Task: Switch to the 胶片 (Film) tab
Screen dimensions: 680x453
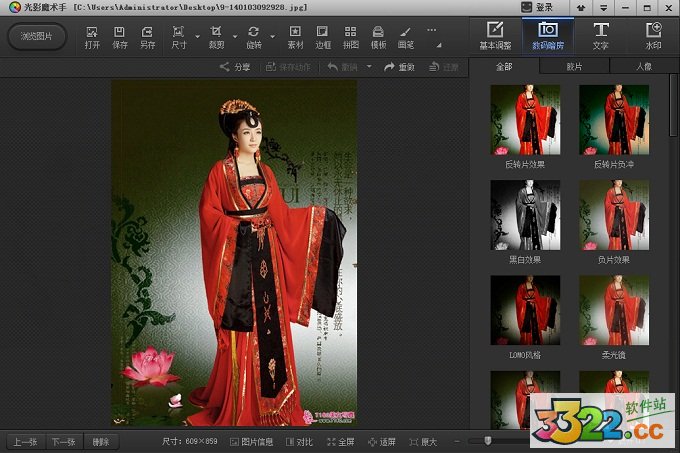Action: 574,67
